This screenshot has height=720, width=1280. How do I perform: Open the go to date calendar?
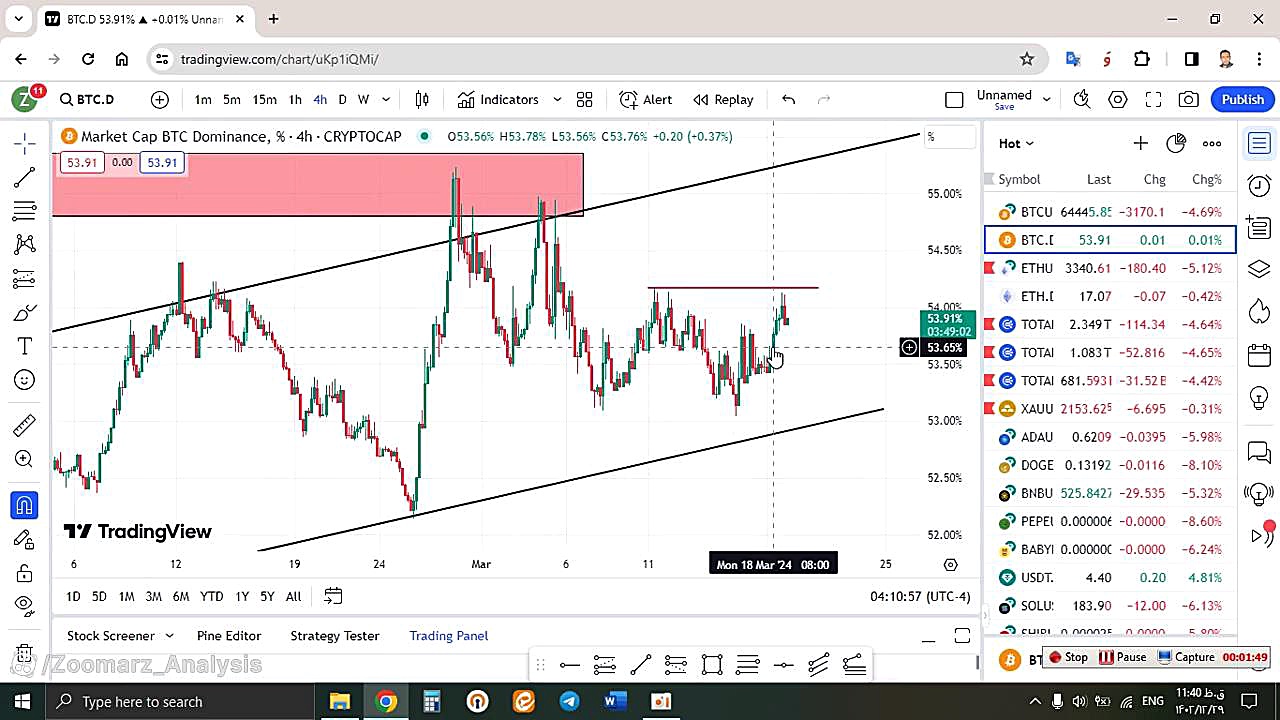point(333,596)
